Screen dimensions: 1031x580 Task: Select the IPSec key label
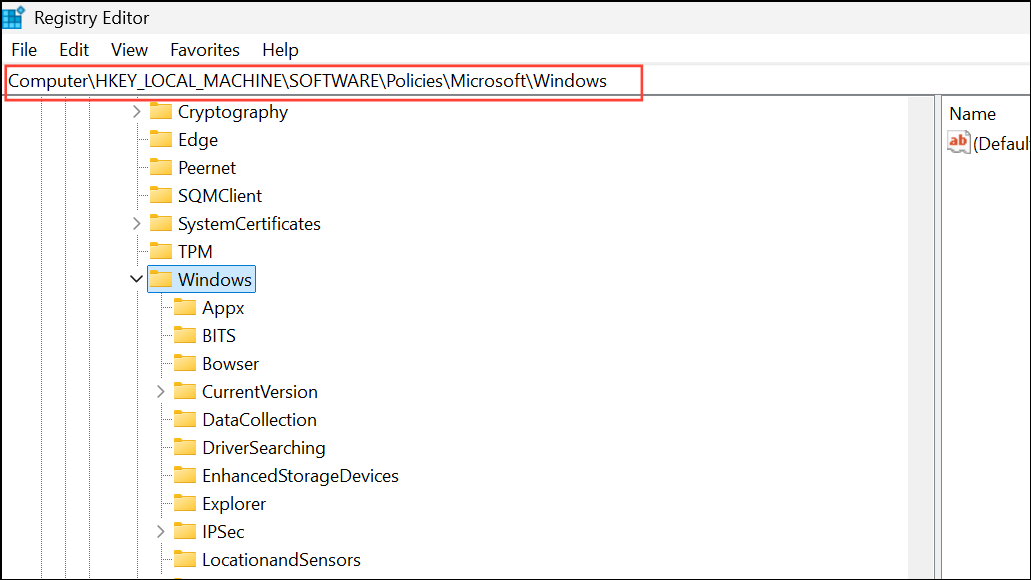point(223,532)
